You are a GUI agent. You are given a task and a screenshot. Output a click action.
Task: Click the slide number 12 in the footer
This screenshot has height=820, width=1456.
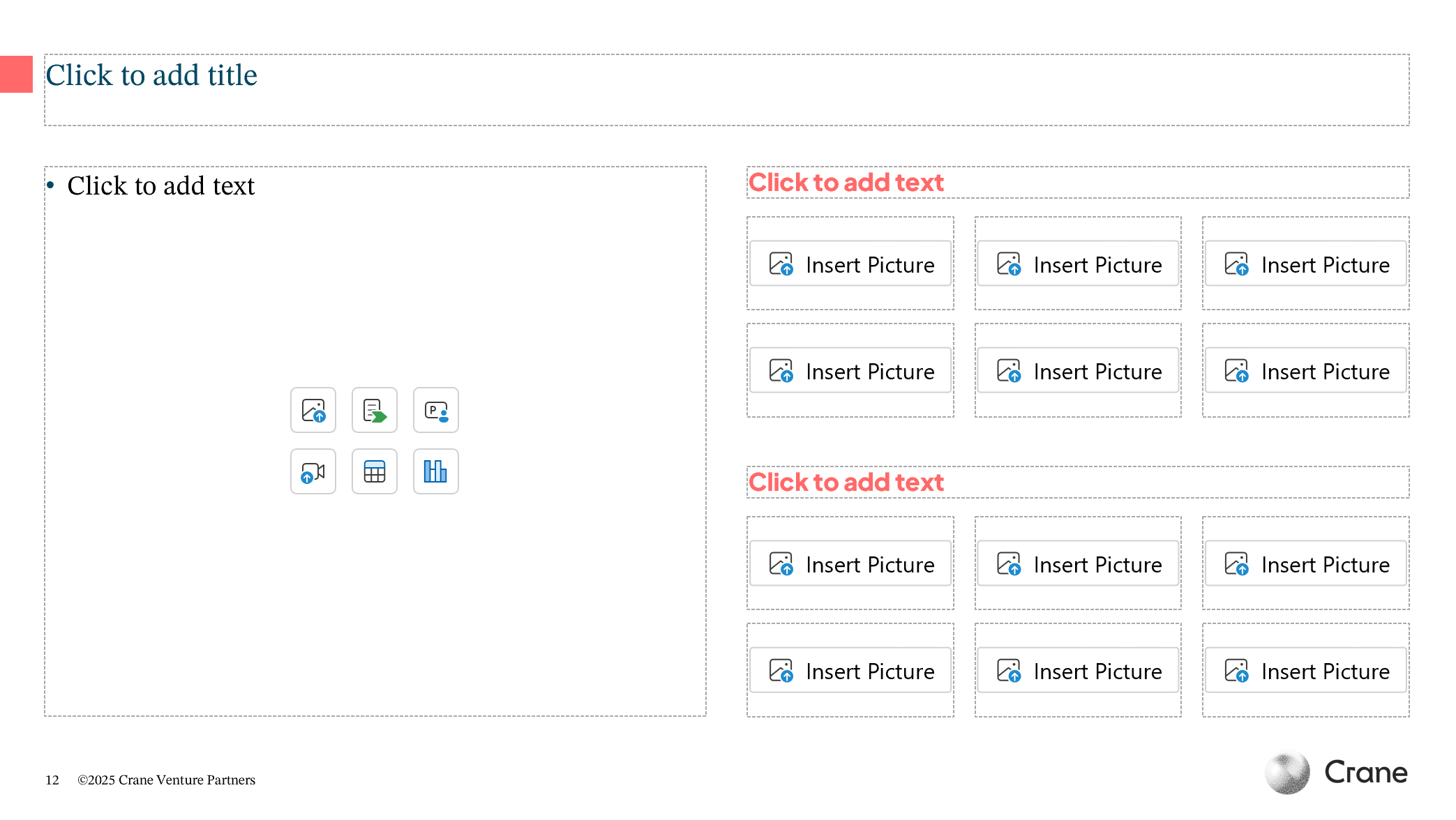pyautogui.click(x=52, y=780)
